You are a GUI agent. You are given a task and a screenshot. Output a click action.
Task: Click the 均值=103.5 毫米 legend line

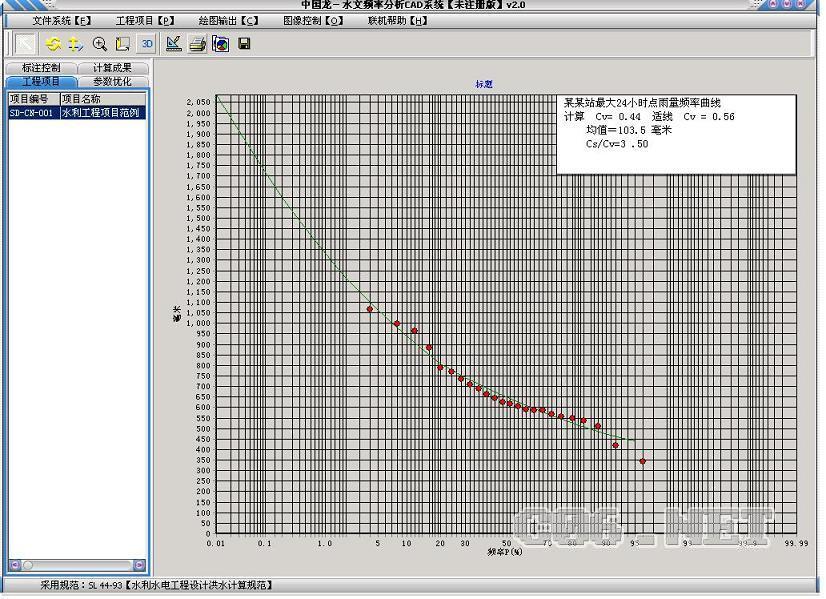[629, 130]
